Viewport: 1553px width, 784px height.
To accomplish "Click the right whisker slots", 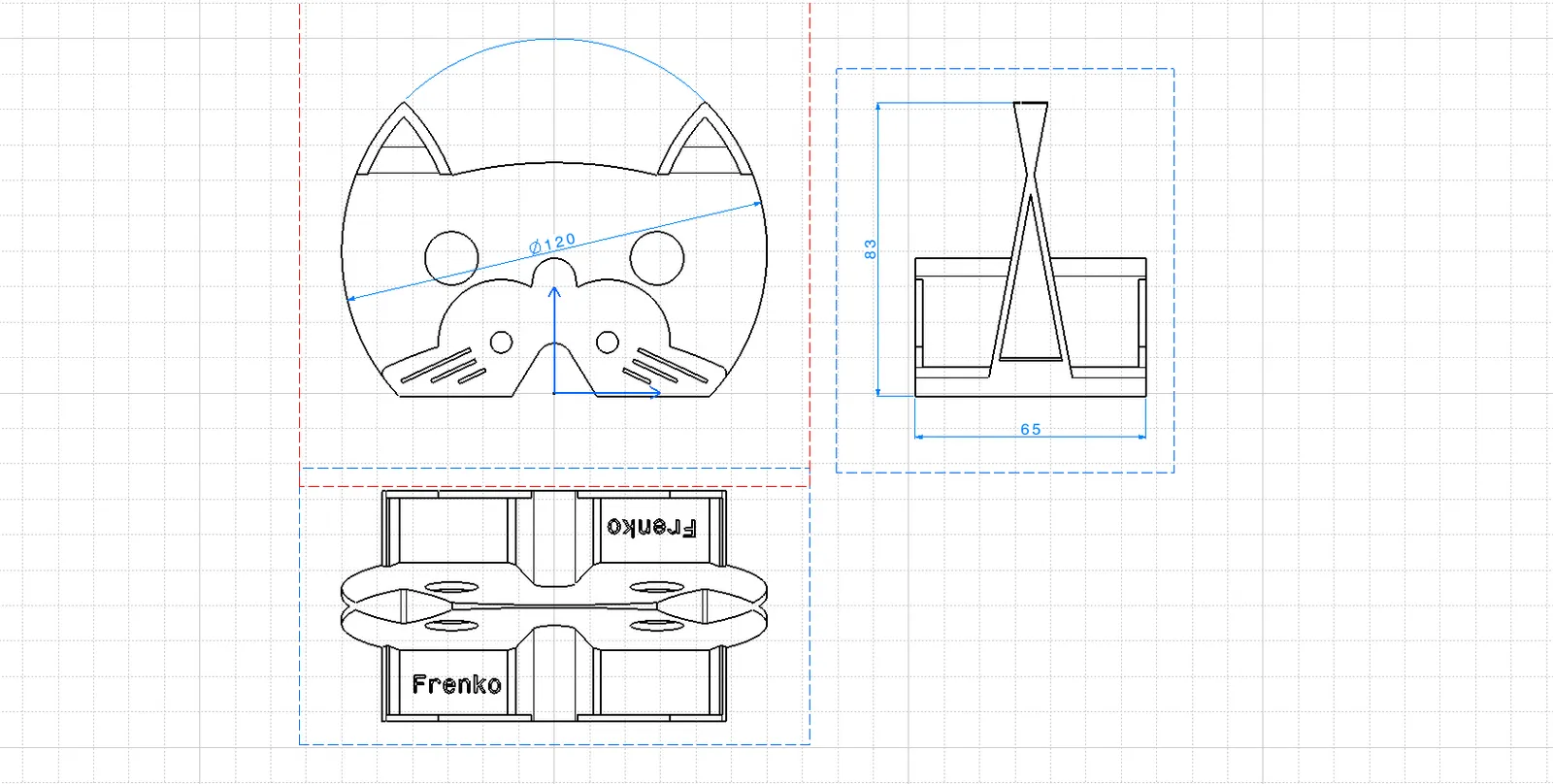I will pos(665,367).
